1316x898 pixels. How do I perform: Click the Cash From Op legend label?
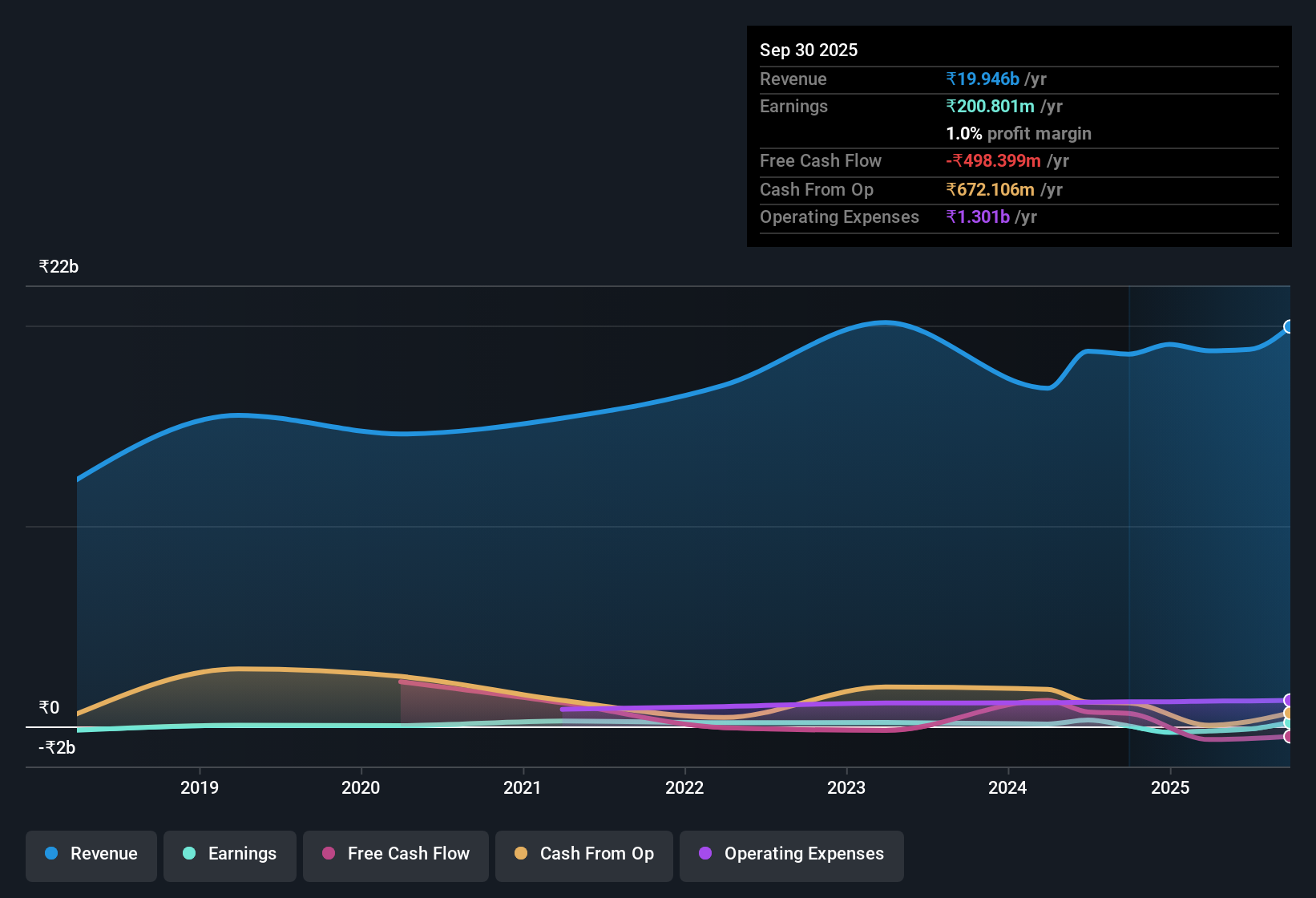(x=597, y=854)
